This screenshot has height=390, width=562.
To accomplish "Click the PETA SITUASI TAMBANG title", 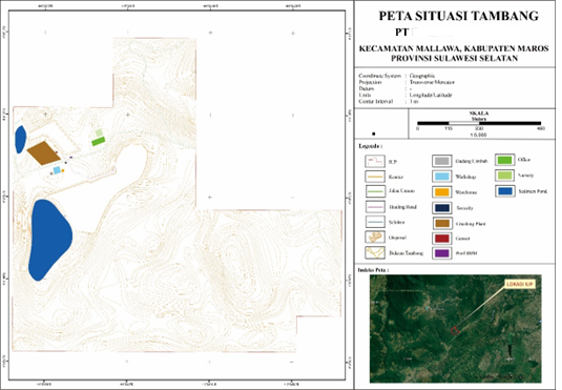I will pyautogui.click(x=459, y=16).
